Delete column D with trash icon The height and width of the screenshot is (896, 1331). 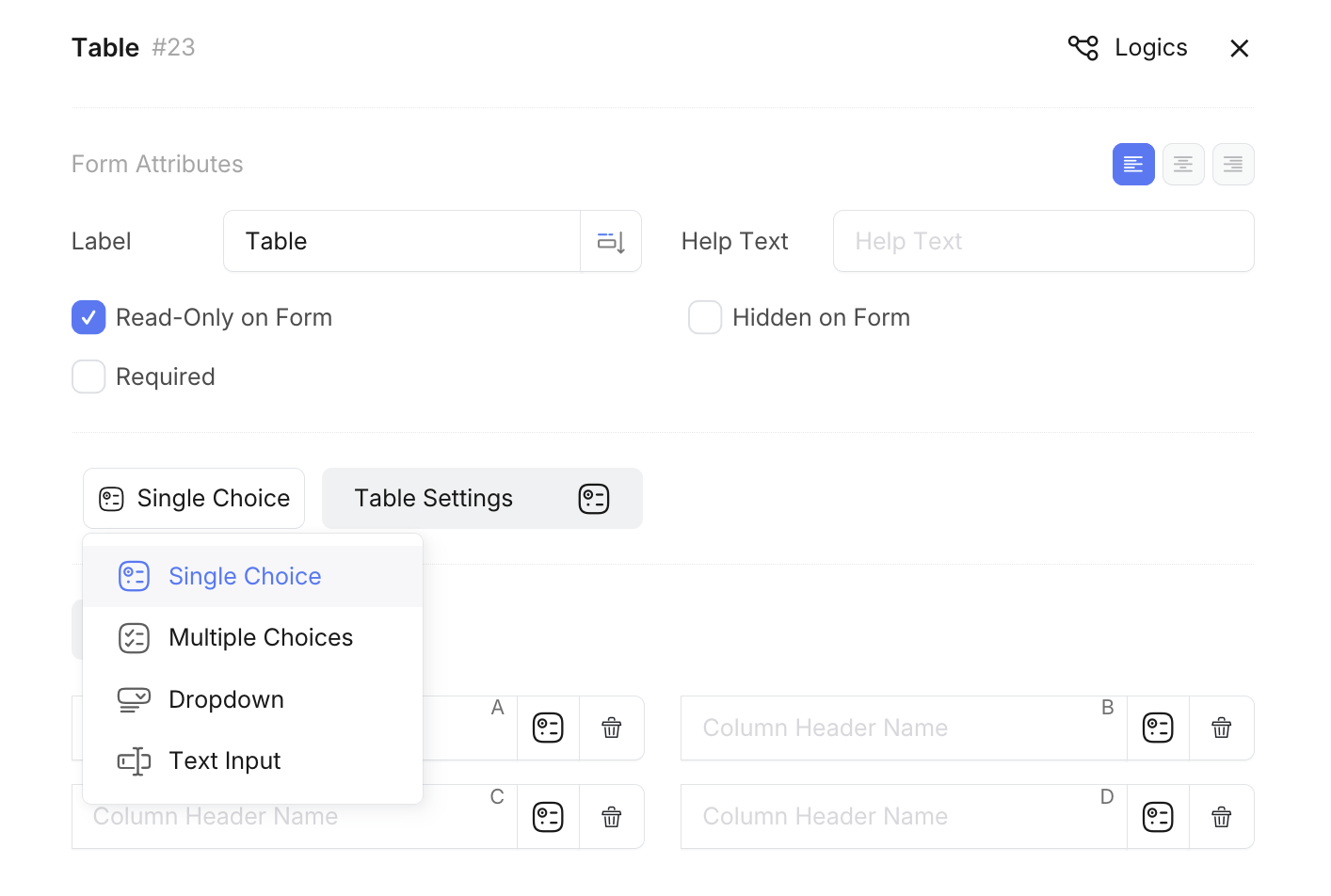coord(1222,817)
